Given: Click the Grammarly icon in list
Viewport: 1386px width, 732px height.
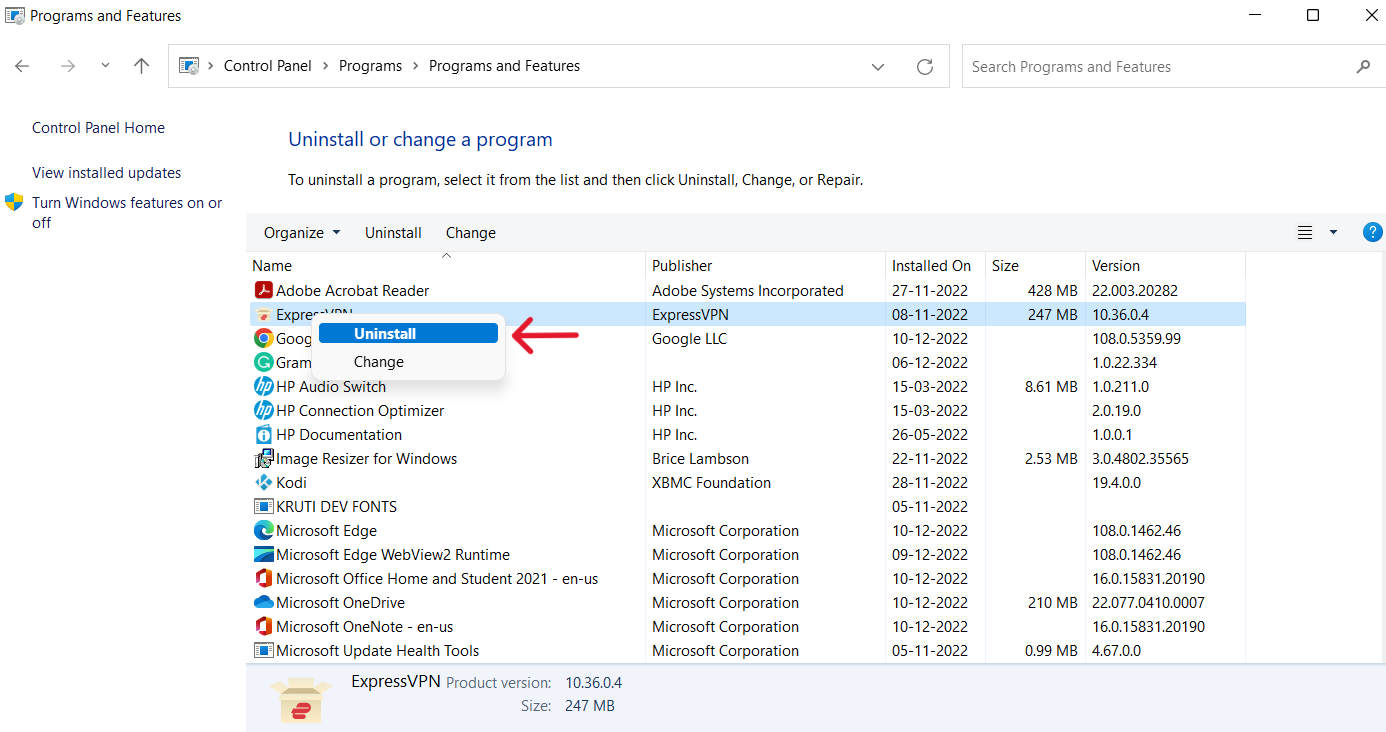Looking at the screenshot, I should (x=263, y=363).
